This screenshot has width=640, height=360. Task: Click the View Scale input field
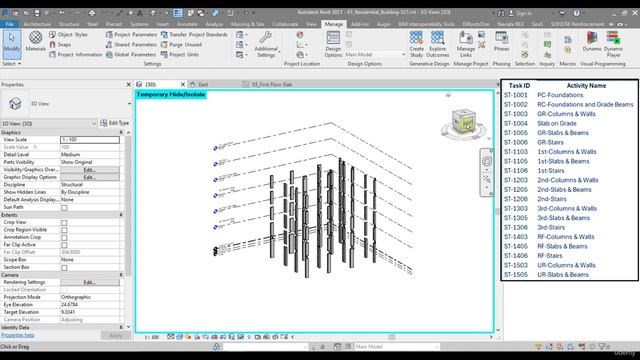tap(90, 140)
